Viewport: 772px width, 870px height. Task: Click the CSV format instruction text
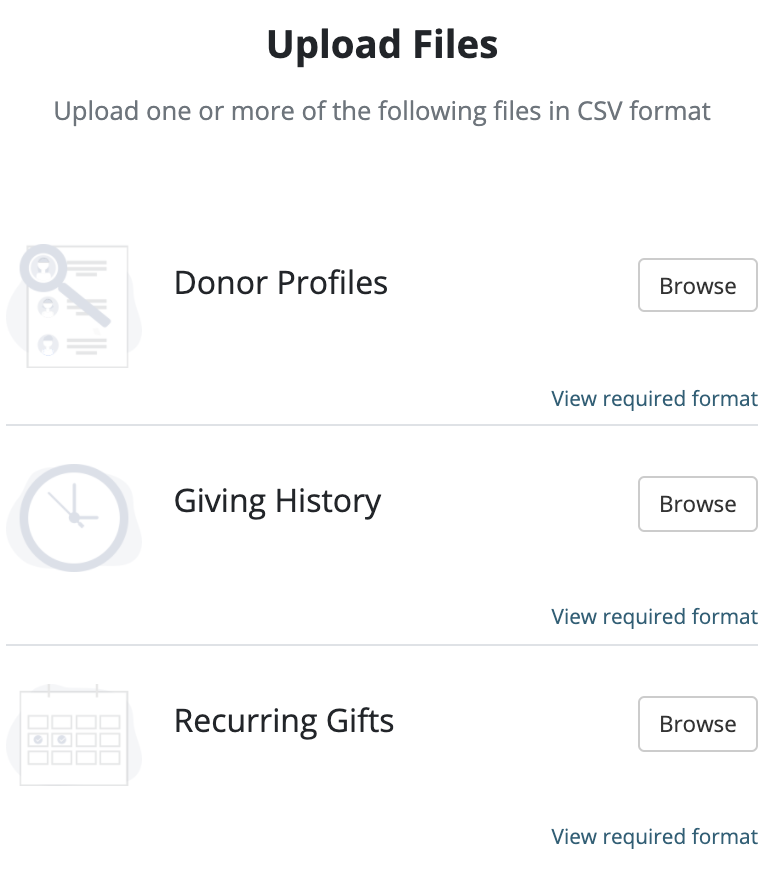(382, 110)
